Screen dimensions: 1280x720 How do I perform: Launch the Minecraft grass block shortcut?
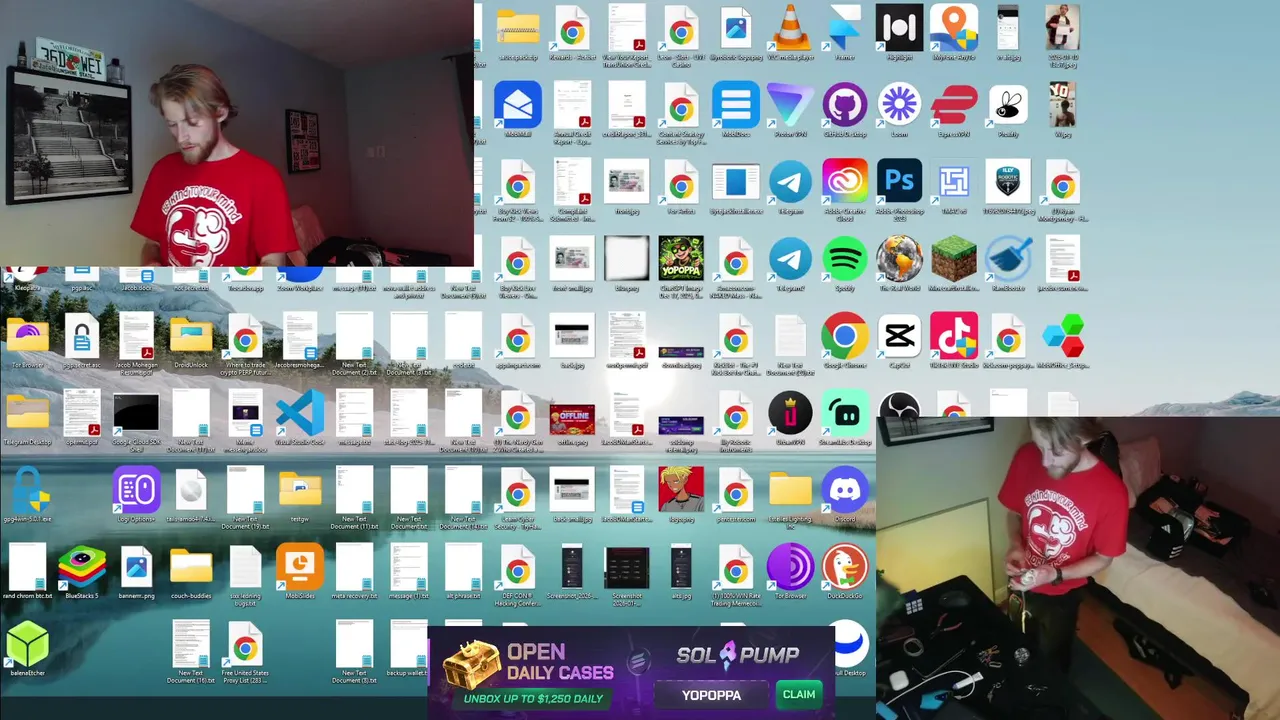954,259
